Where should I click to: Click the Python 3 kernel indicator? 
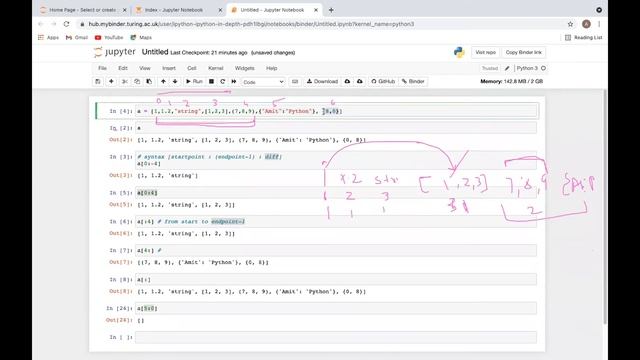click(x=531, y=68)
